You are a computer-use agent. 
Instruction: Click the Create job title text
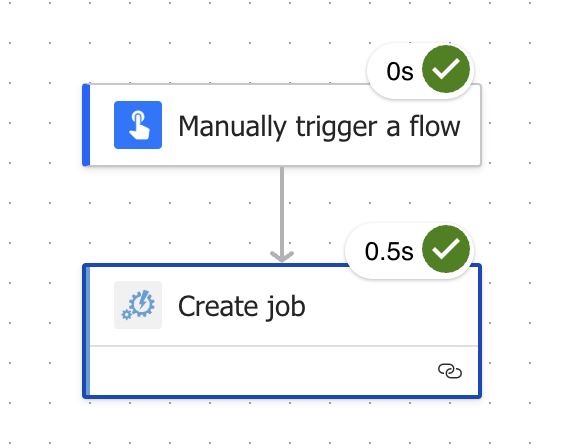point(242,306)
